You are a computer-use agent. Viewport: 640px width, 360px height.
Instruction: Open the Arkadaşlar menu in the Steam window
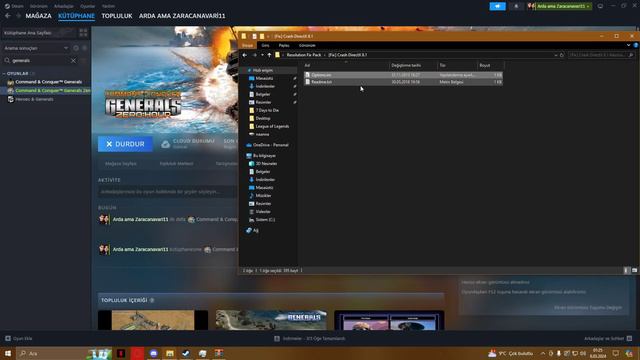click(x=64, y=6)
